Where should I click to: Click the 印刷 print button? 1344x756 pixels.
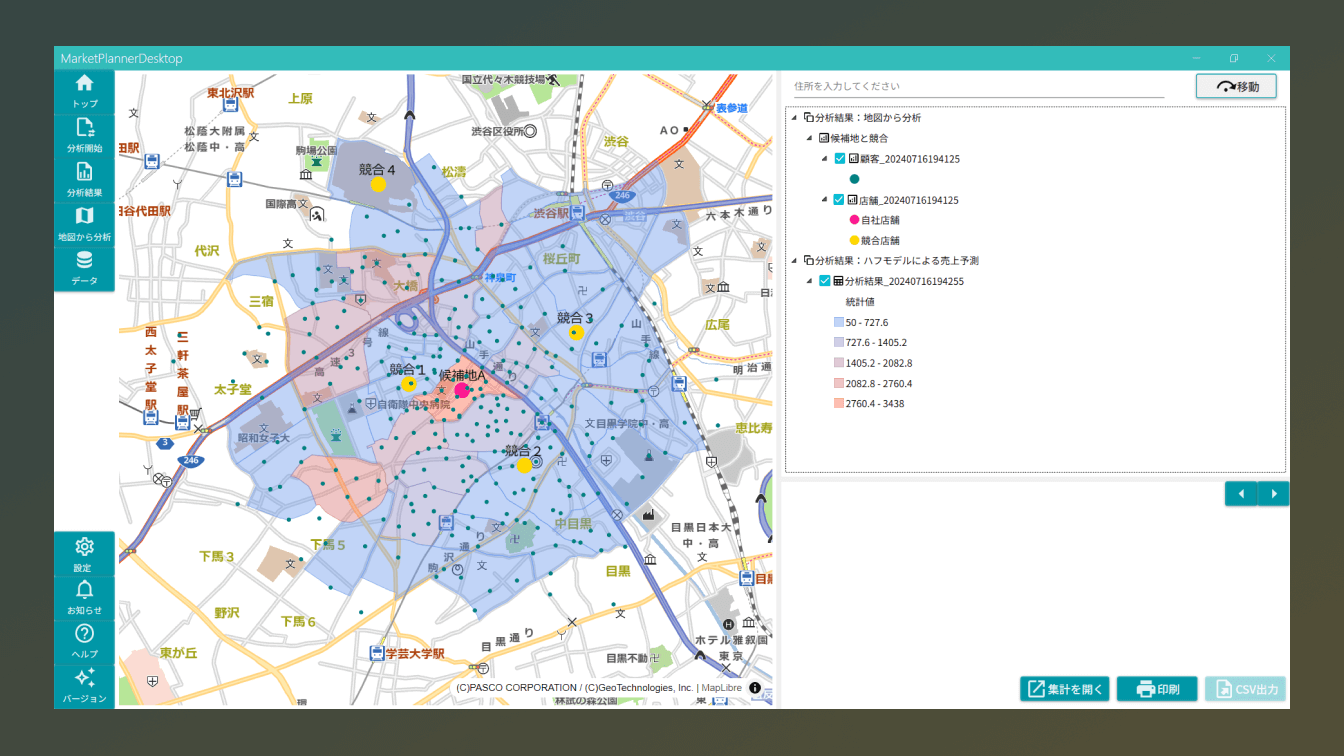coord(1157,689)
